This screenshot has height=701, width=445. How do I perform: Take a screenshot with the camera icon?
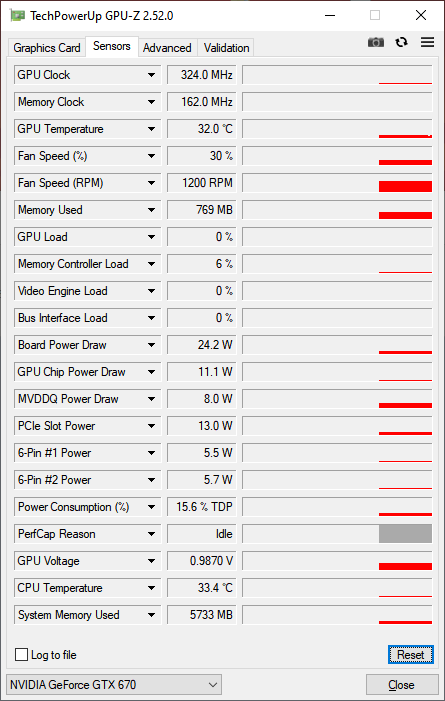point(376,42)
